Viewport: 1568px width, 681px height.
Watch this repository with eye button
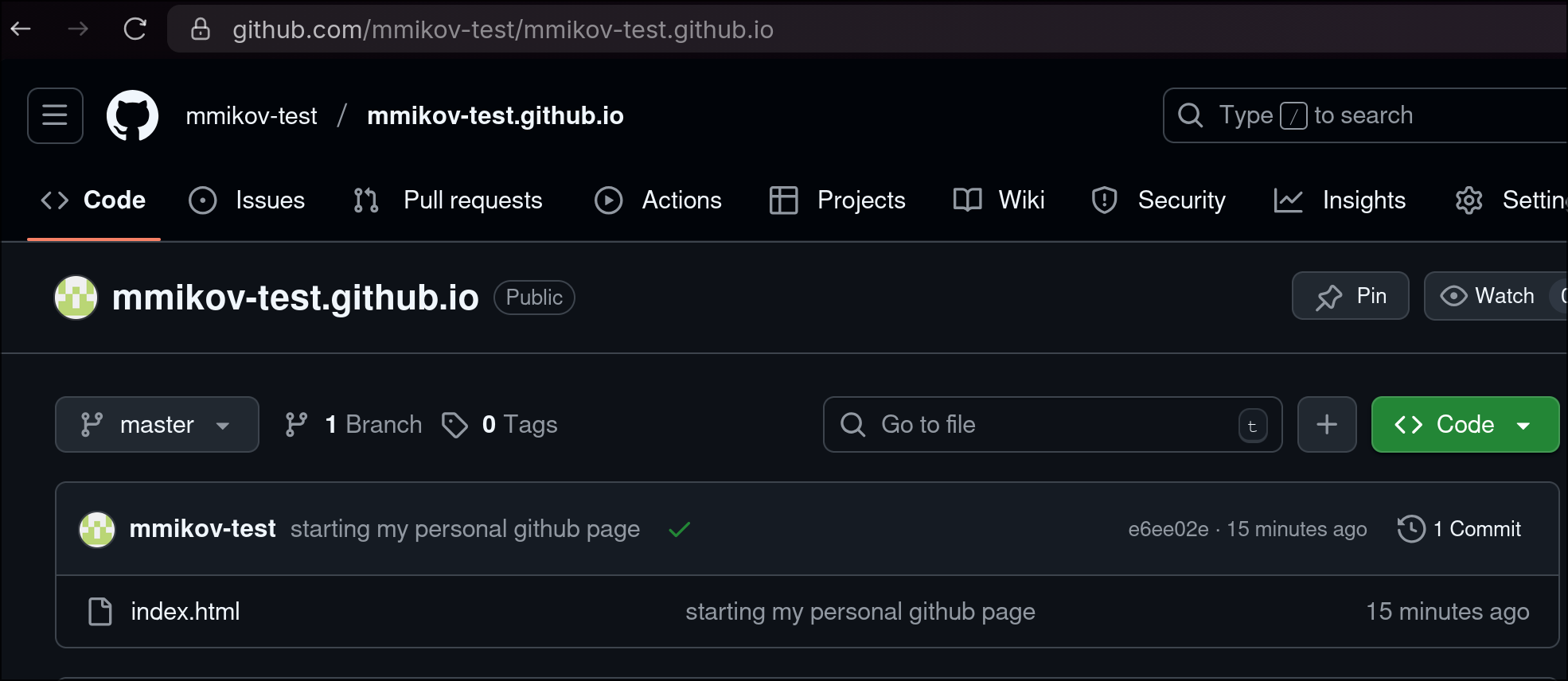(1488, 296)
